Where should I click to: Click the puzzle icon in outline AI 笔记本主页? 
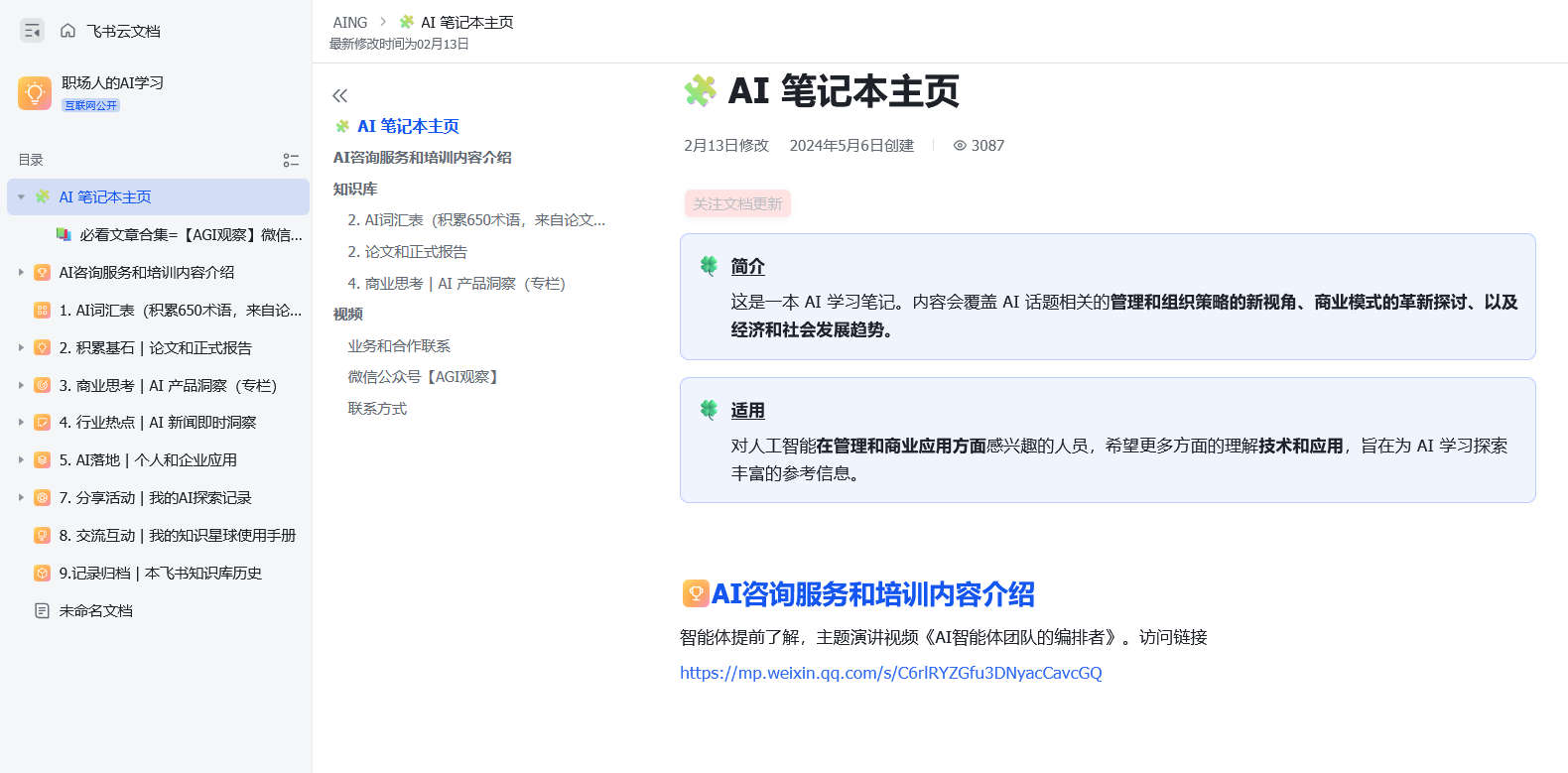[x=342, y=126]
